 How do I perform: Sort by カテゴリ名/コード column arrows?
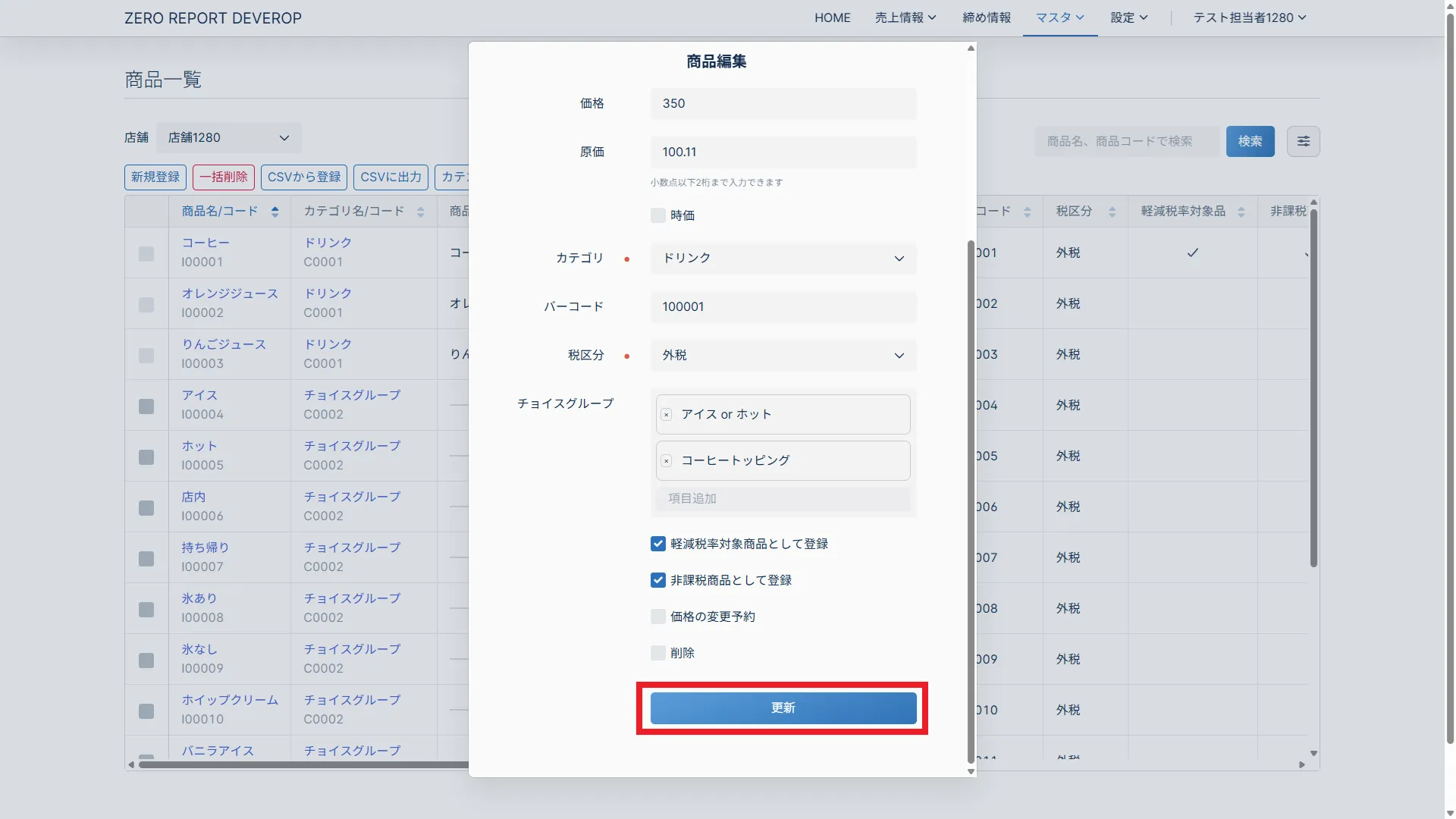point(420,212)
